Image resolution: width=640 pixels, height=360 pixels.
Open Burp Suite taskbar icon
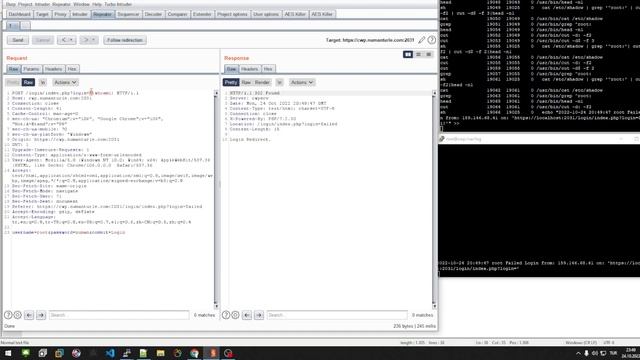coord(212,353)
